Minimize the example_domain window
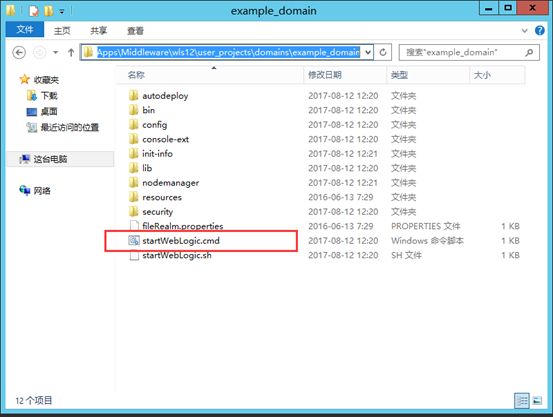Viewport: 553px width, 417px height. click(x=489, y=8)
